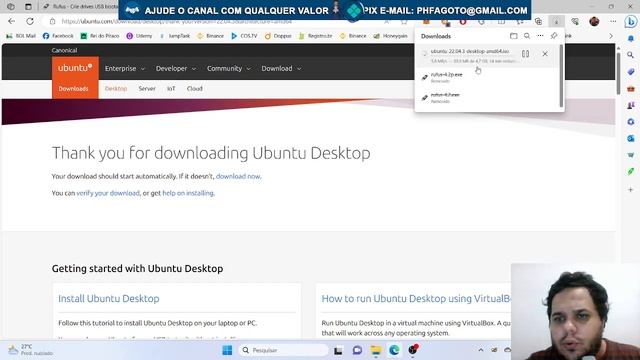The height and width of the screenshot is (360, 640).
Task: Open the Windows Start menu
Action: point(227,350)
